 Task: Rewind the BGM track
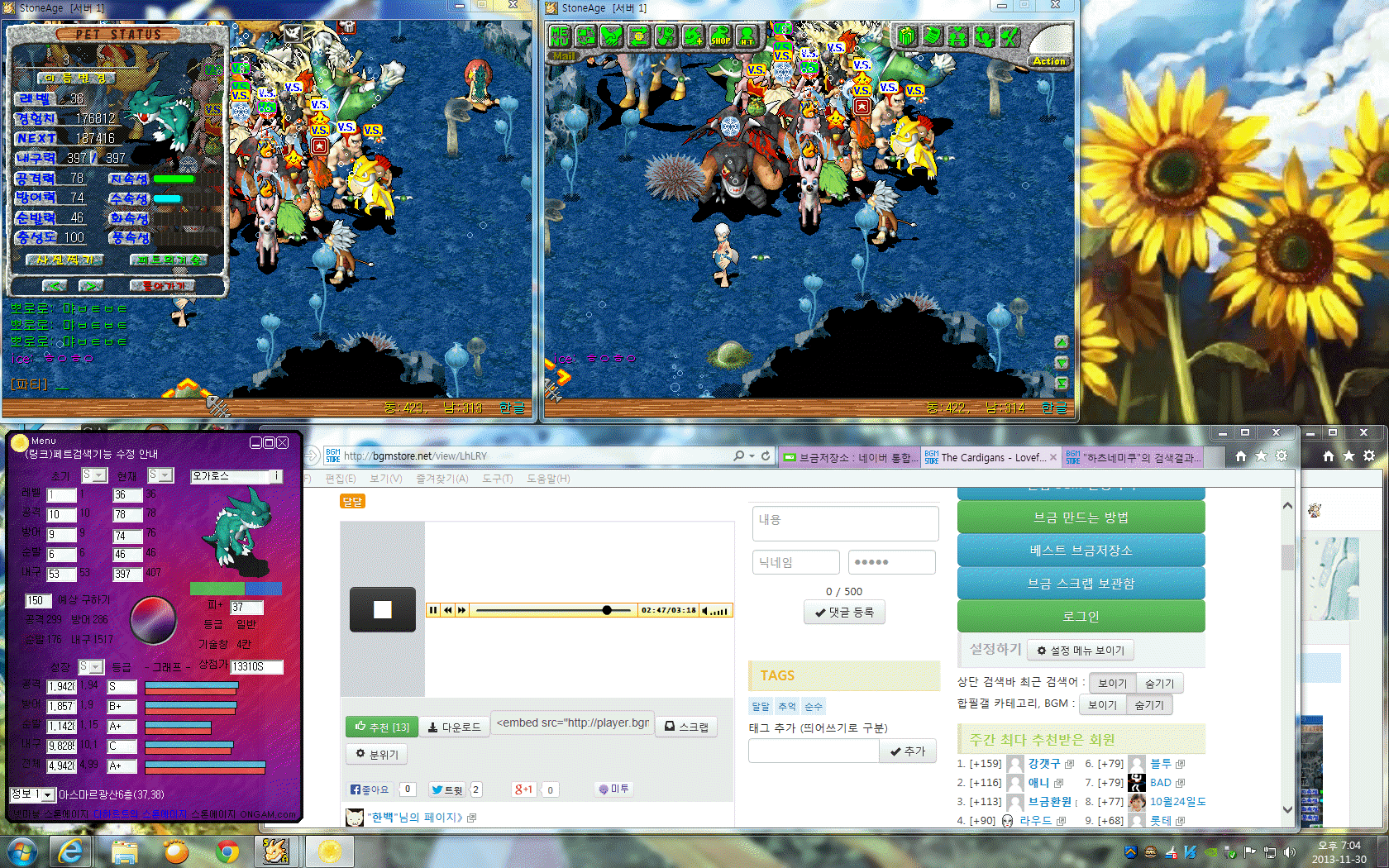tap(447, 610)
